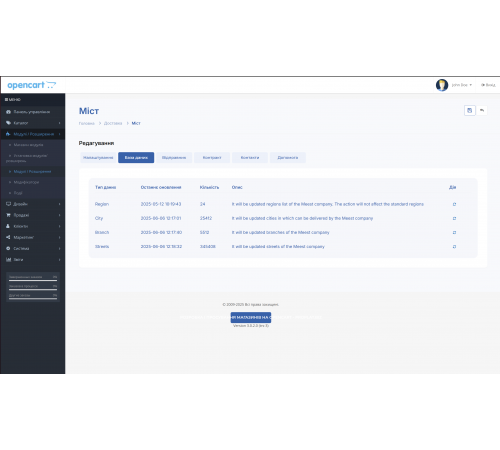Click the Region last update date cell
This screenshot has height=450, width=500.
(161, 204)
